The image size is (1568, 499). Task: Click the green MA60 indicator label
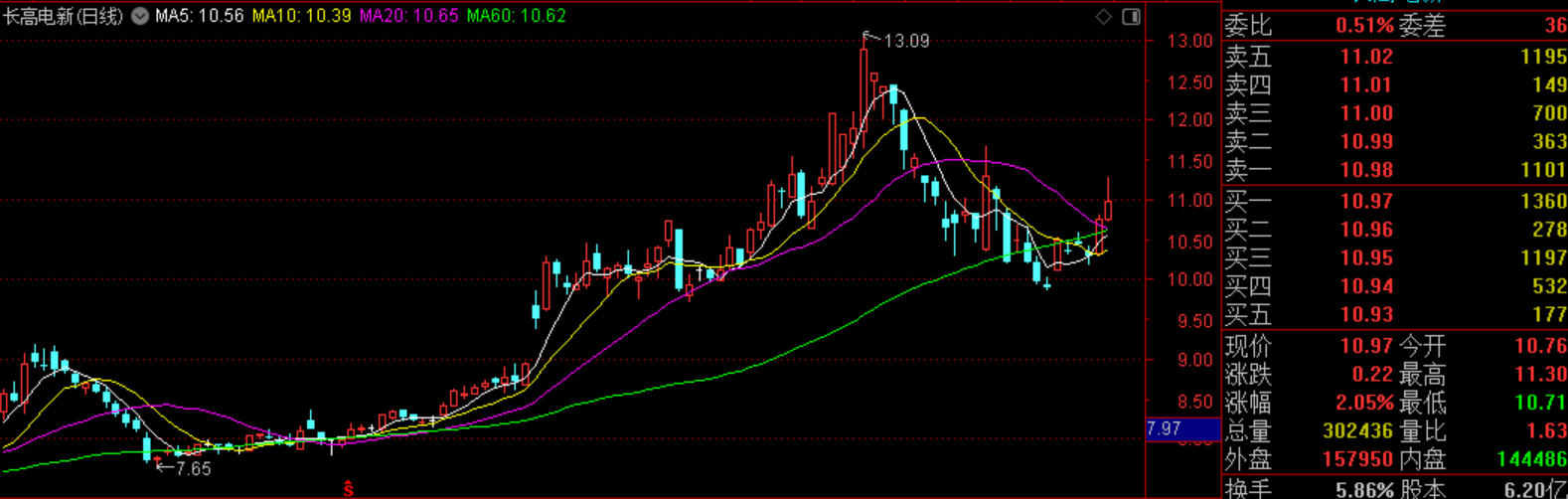(x=516, y=16)
